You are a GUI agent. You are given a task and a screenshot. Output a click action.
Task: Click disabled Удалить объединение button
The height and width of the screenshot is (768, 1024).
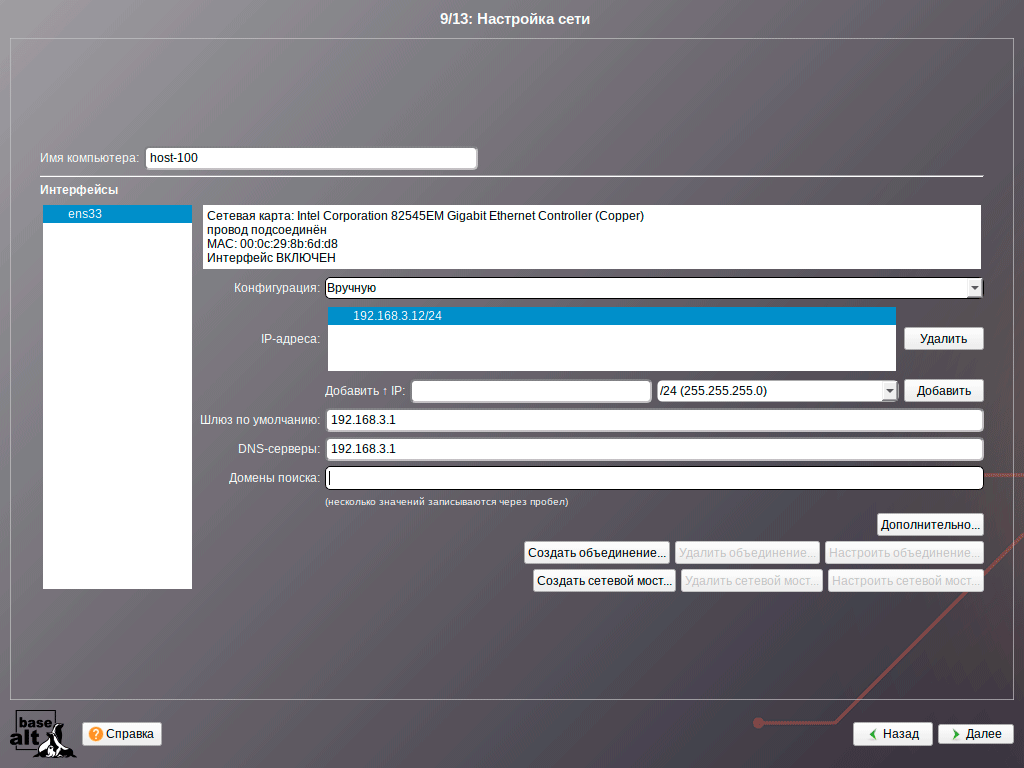click(x=747, y=552)
